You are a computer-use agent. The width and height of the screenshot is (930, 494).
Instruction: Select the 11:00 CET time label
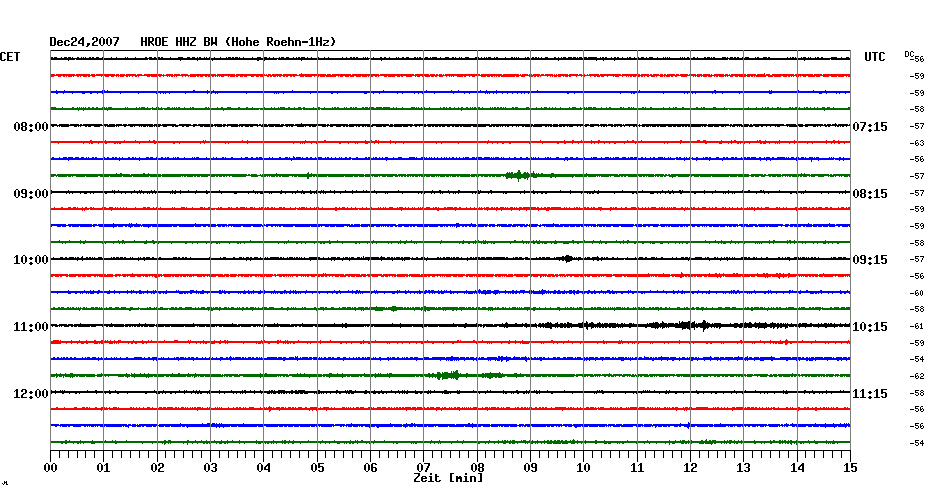(x=31, y=327)
